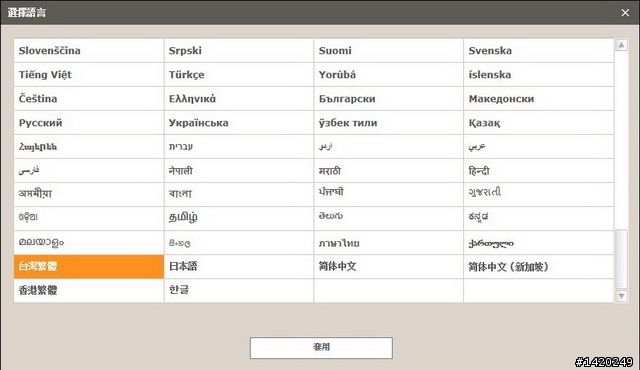640x370 pixels.
Task: Select the Hindi हिन्दी cell
Action: click(x=539, y=171)
